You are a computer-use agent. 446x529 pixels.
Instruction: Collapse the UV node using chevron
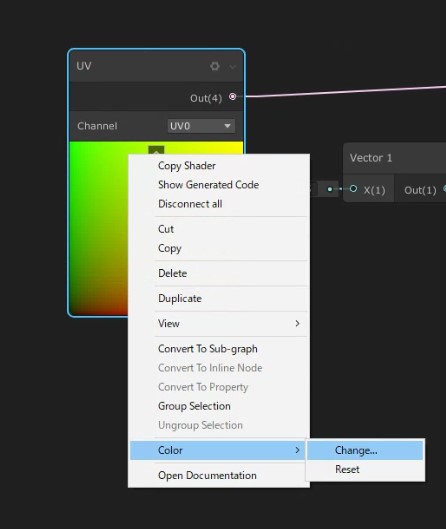pyautogui.click(x=232, y=67)
